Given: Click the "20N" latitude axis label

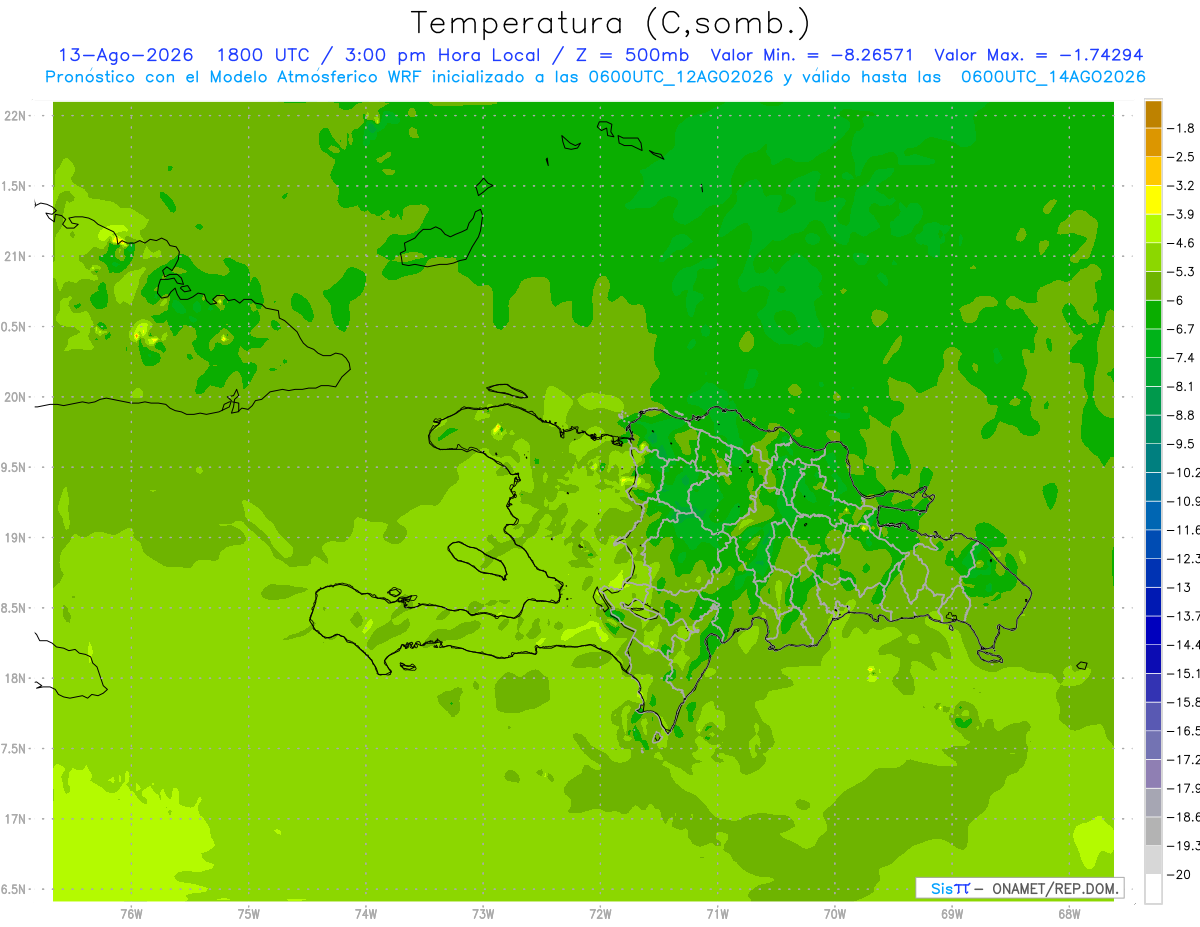Looking at the screenshot, I should coord(16,397).
